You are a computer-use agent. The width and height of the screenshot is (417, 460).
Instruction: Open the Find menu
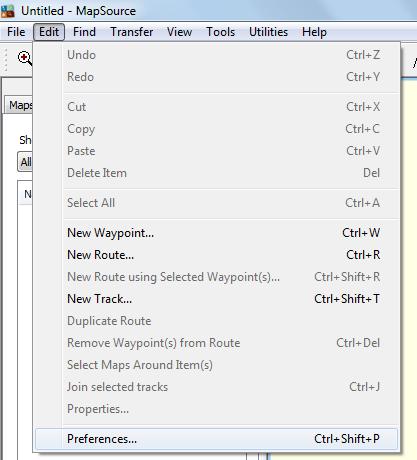click(84, 32)
